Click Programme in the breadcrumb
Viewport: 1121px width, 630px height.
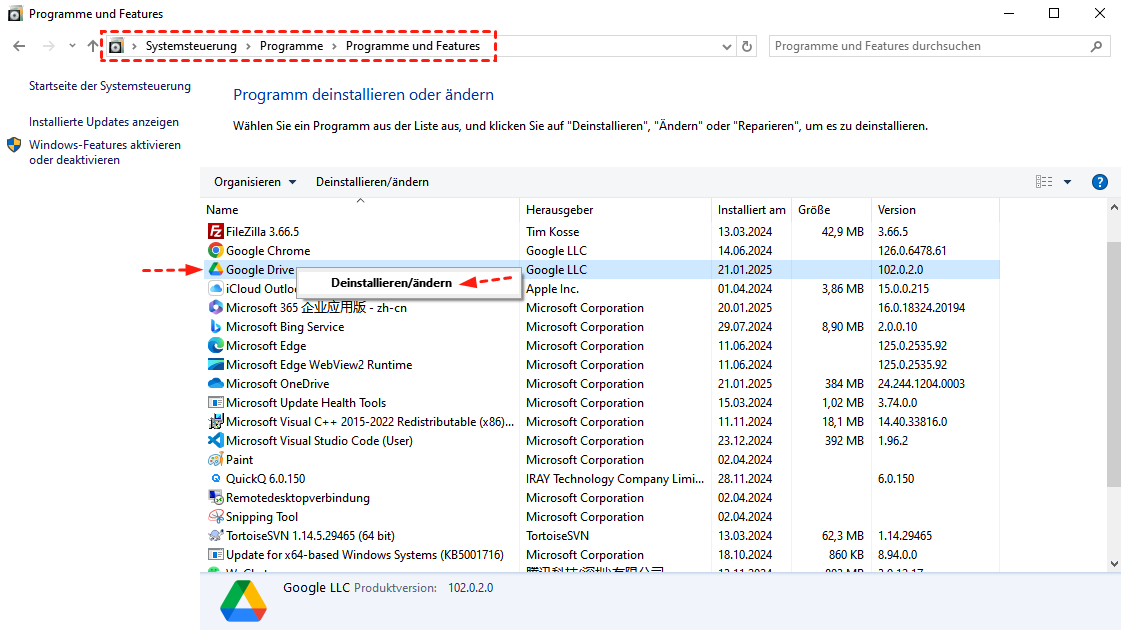pos(291,46)
